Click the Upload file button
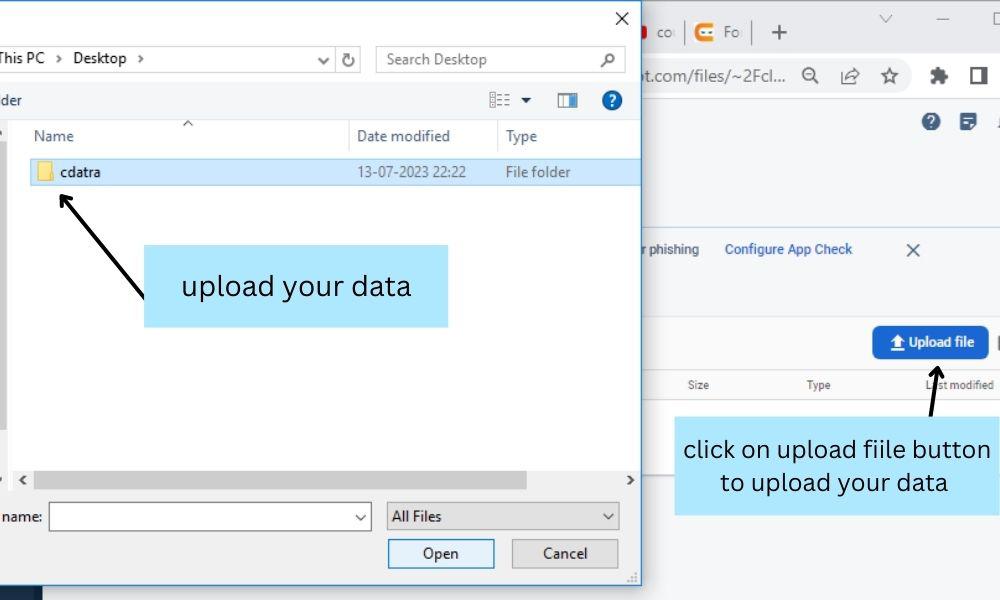The image size is (1000, 600). click(930, 342)
